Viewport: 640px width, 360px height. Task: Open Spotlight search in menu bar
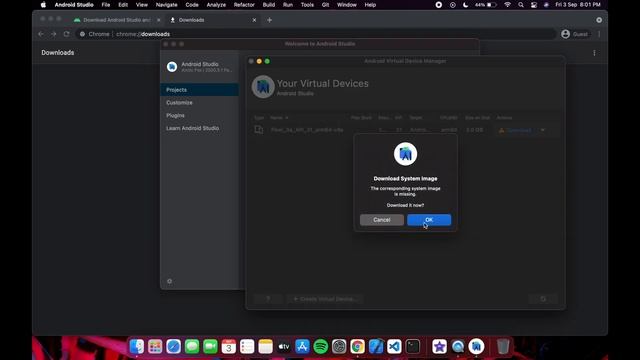(x=521, y=5)
